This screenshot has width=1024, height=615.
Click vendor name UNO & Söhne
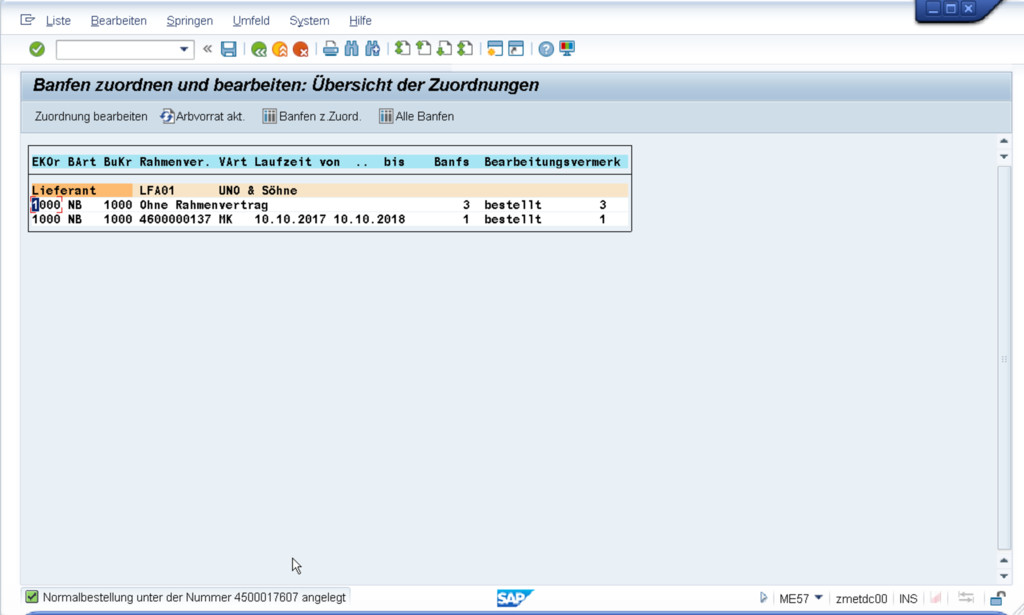click(x=258, y=190)
